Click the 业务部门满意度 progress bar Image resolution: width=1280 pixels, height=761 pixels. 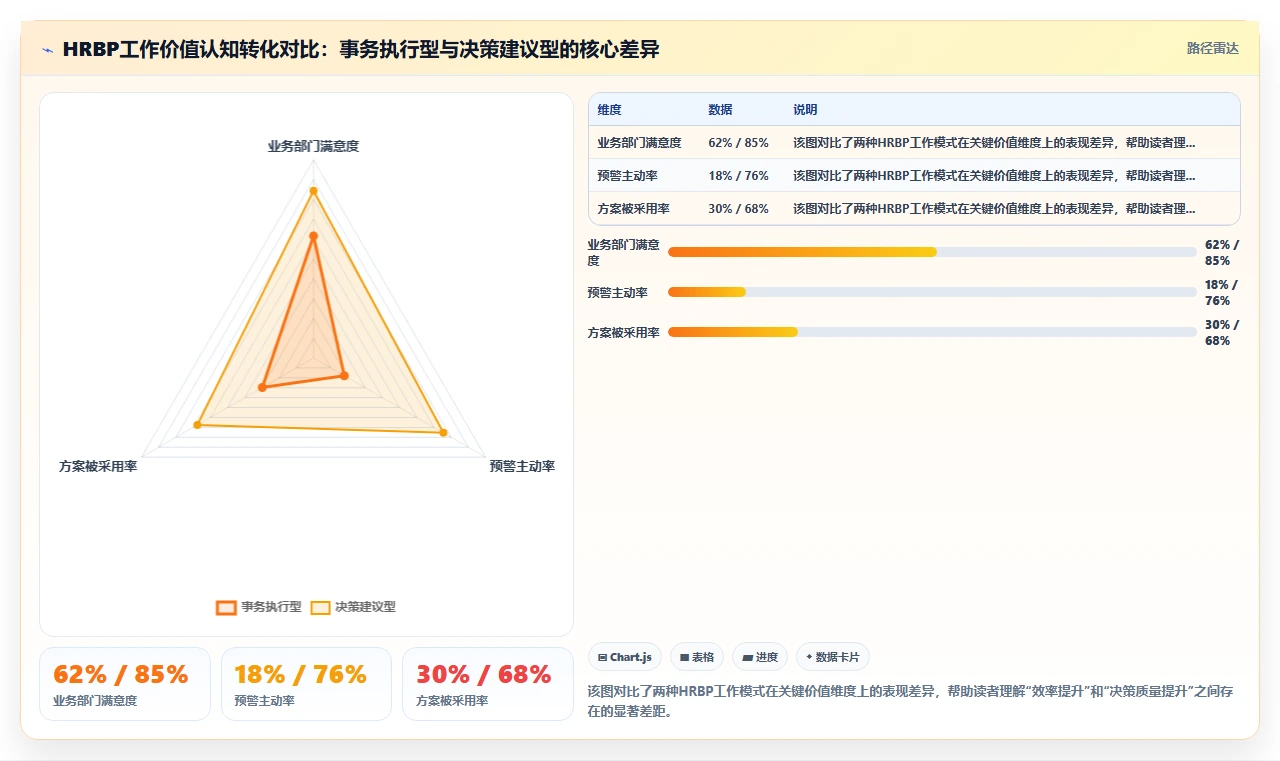[932, 252]
